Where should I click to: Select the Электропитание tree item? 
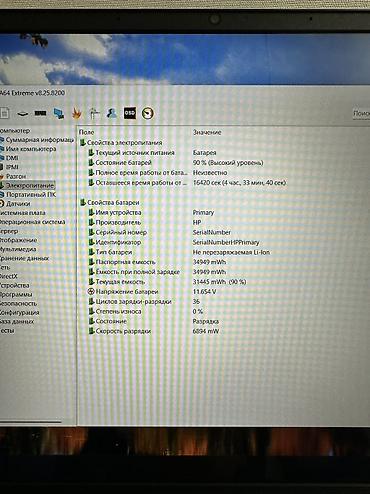pos(30,185)
